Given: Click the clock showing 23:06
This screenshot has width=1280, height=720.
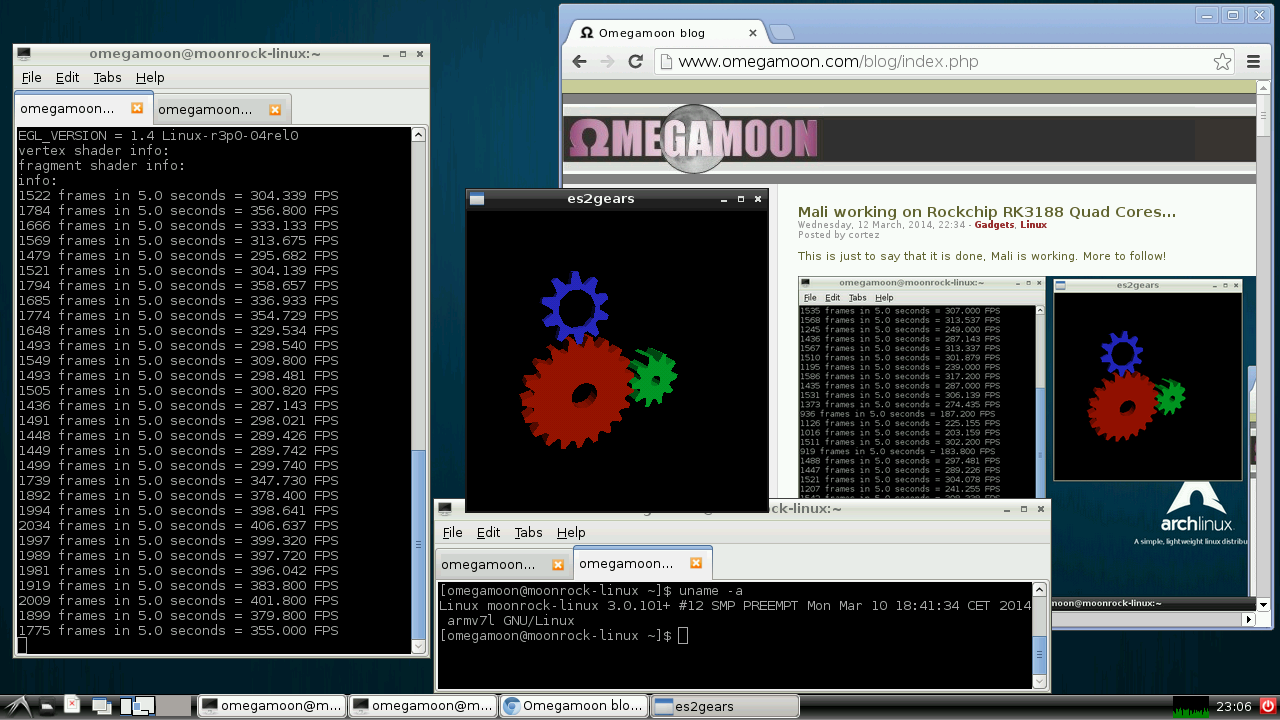Looking at the screenshot, I should coord(1234,706).
